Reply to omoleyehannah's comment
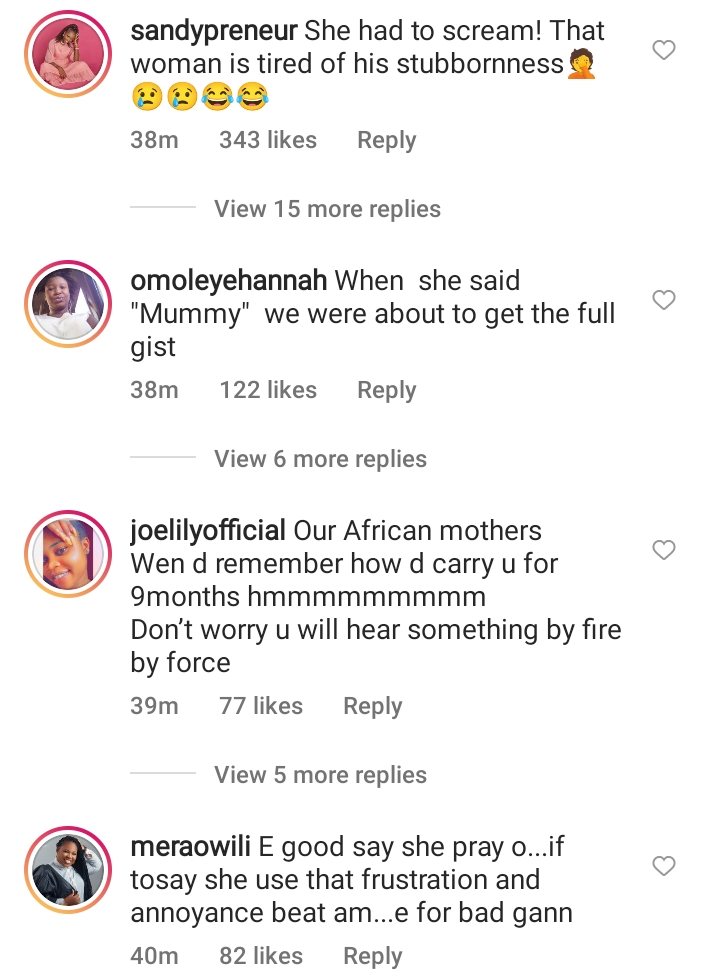This screenshot has height=977, width=720. [386, 390]
